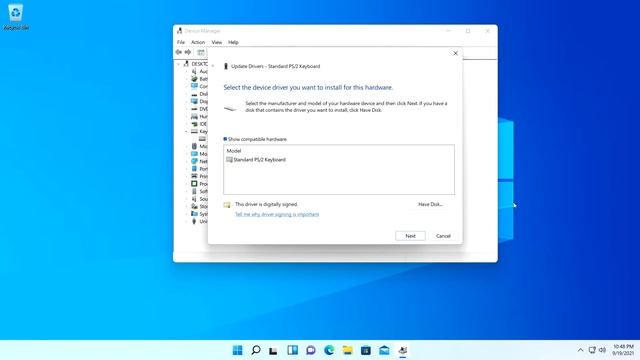This screenshot has width=640, height=360.
Task: Select the Audio inputs and outputs category icon
Action: click(x=194, y=71)
